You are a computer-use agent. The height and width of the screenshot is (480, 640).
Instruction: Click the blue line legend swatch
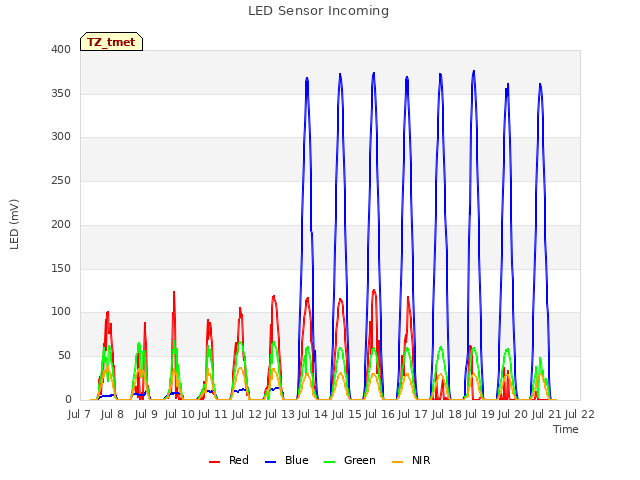tap(271, 462)
